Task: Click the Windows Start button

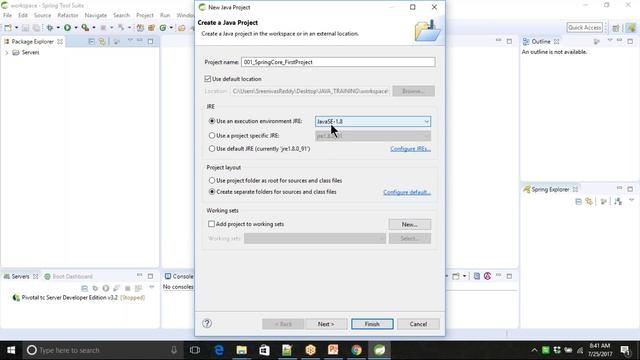Action: click(x=11, y=350)
